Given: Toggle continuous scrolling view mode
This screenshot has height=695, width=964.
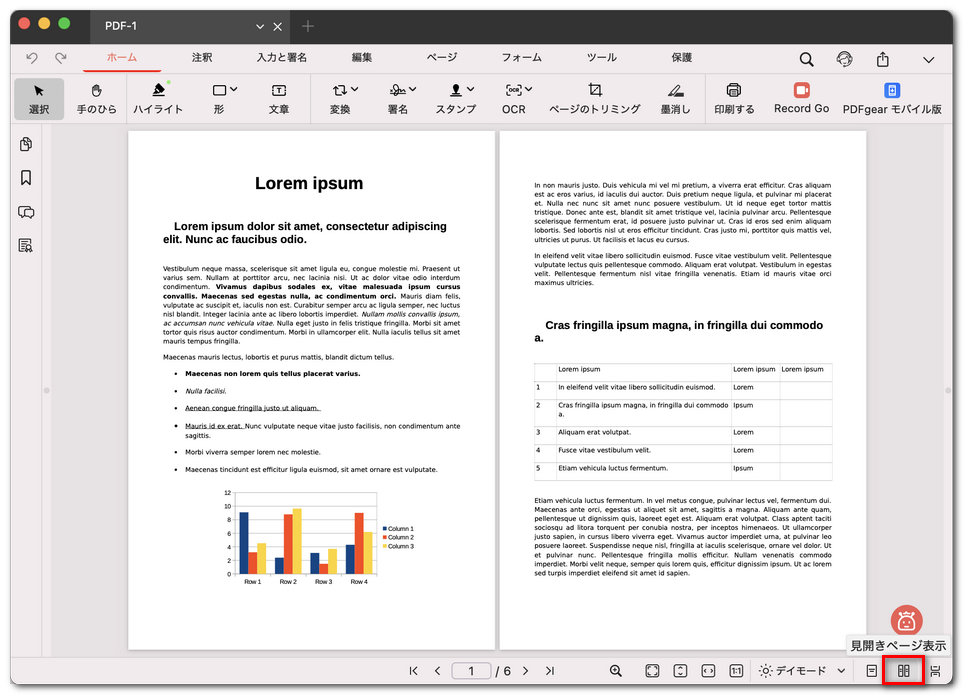Looking at the screenshot, I should pyautogui.click(x=935, y=671).
